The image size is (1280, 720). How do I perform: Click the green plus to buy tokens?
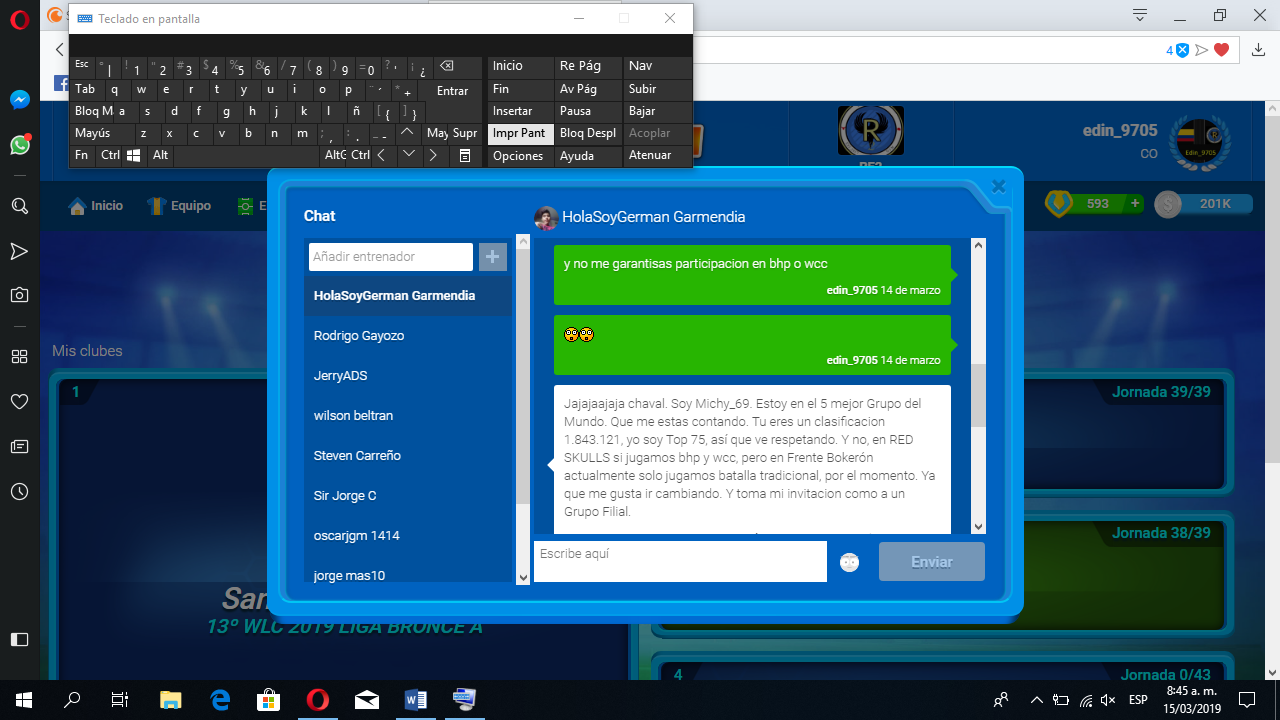coord(1135,204)
